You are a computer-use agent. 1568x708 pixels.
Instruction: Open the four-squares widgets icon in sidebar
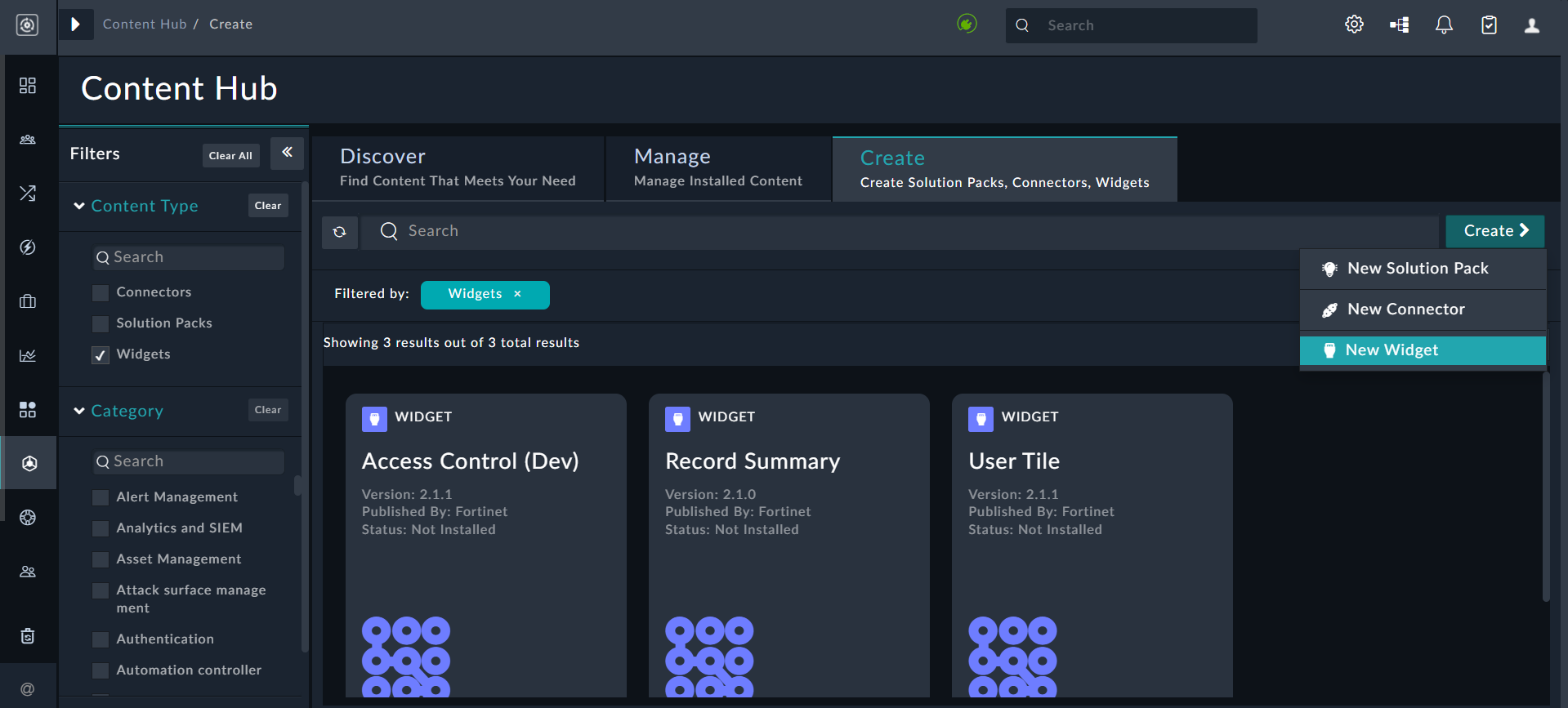tap(28, 409)
